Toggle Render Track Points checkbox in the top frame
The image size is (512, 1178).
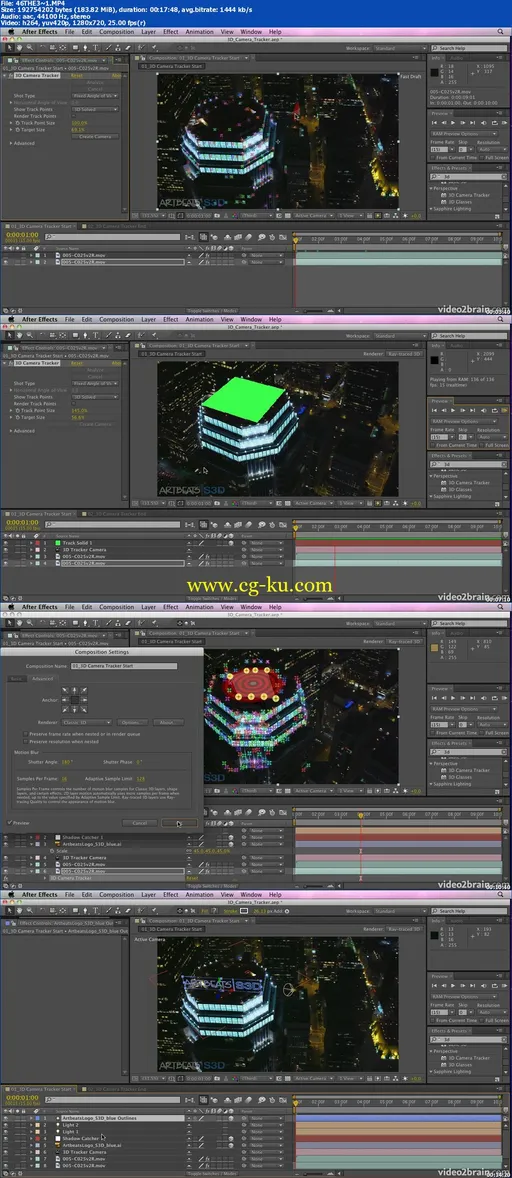coord(74,116)
